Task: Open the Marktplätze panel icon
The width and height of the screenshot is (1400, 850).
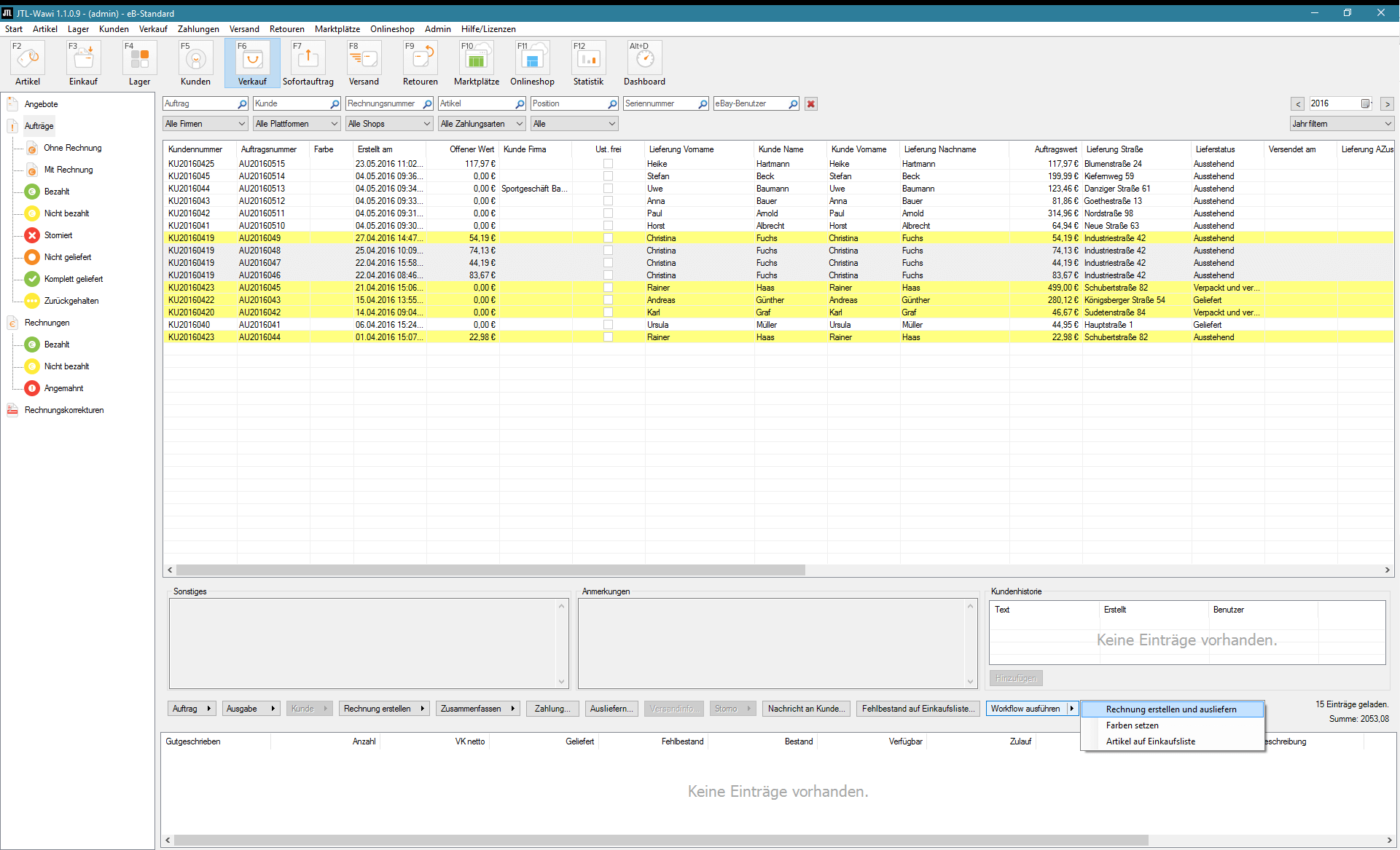Action: click(x=476, y=62)
